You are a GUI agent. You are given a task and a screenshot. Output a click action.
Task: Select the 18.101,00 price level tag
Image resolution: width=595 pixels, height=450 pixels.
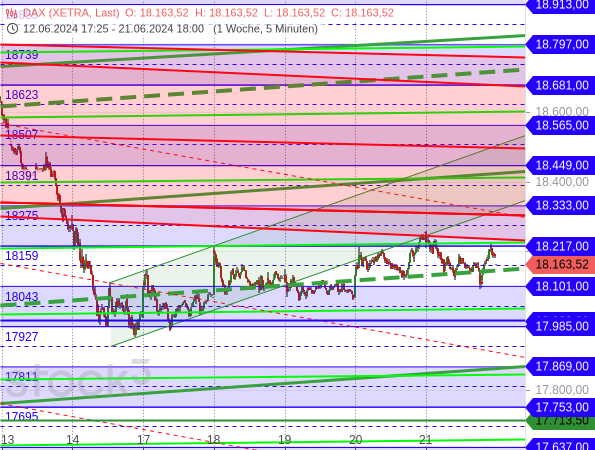pos(560,286)
